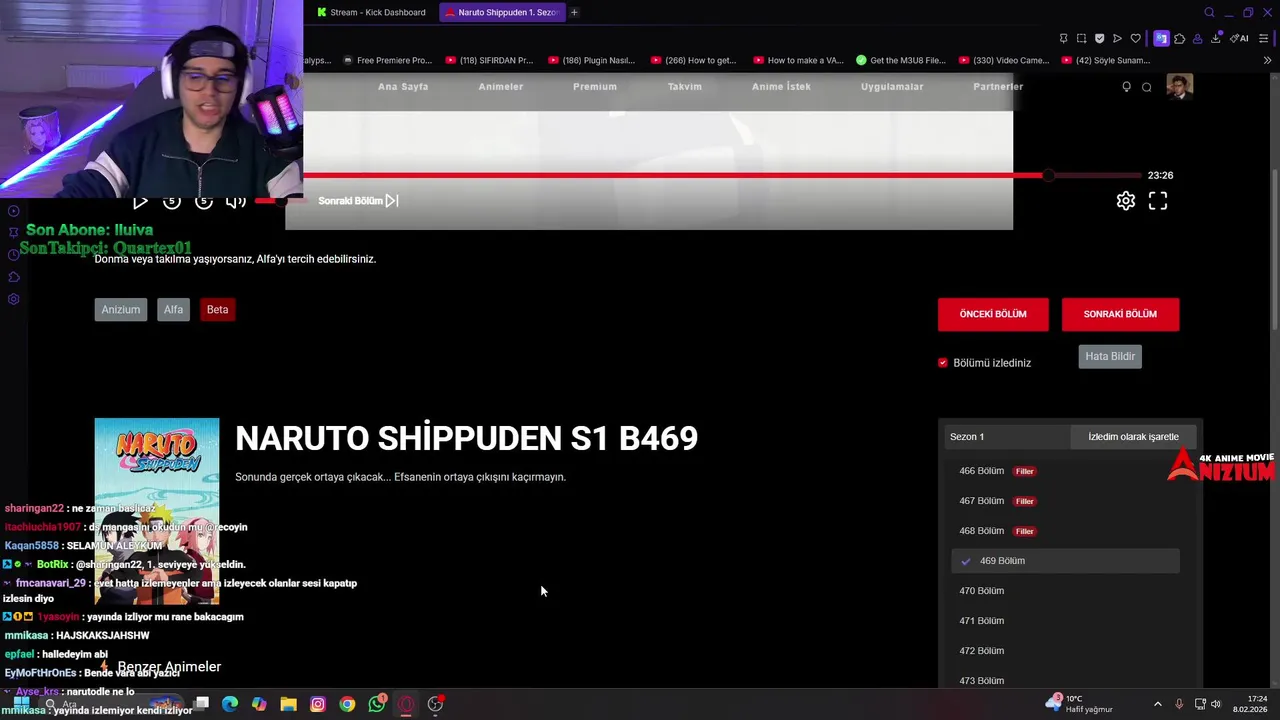The image size is (1280, 720).
Task: Open Google Chrome from the taskbar
Action: pyautogui.click(x=347, y=704)
